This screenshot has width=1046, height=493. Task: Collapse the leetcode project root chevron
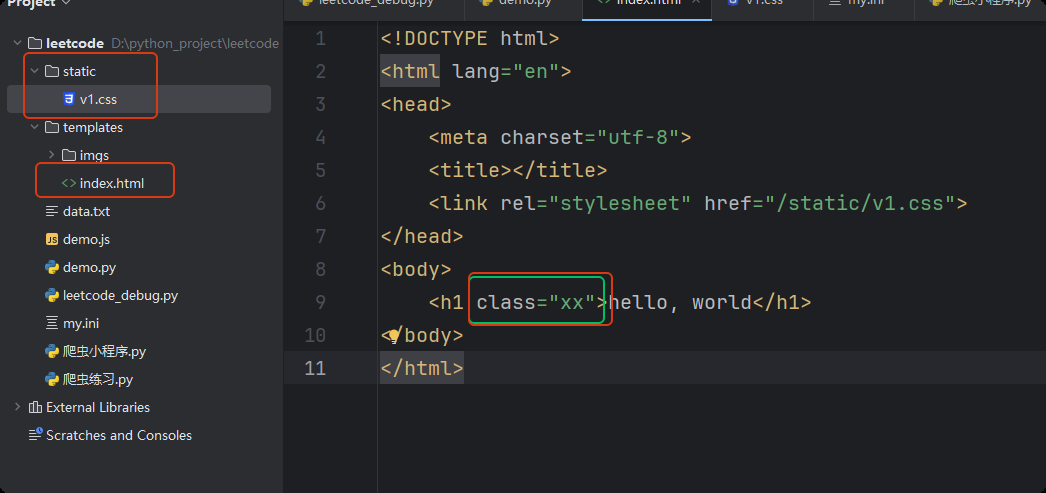pyautogui.click(x=17, y=43)
